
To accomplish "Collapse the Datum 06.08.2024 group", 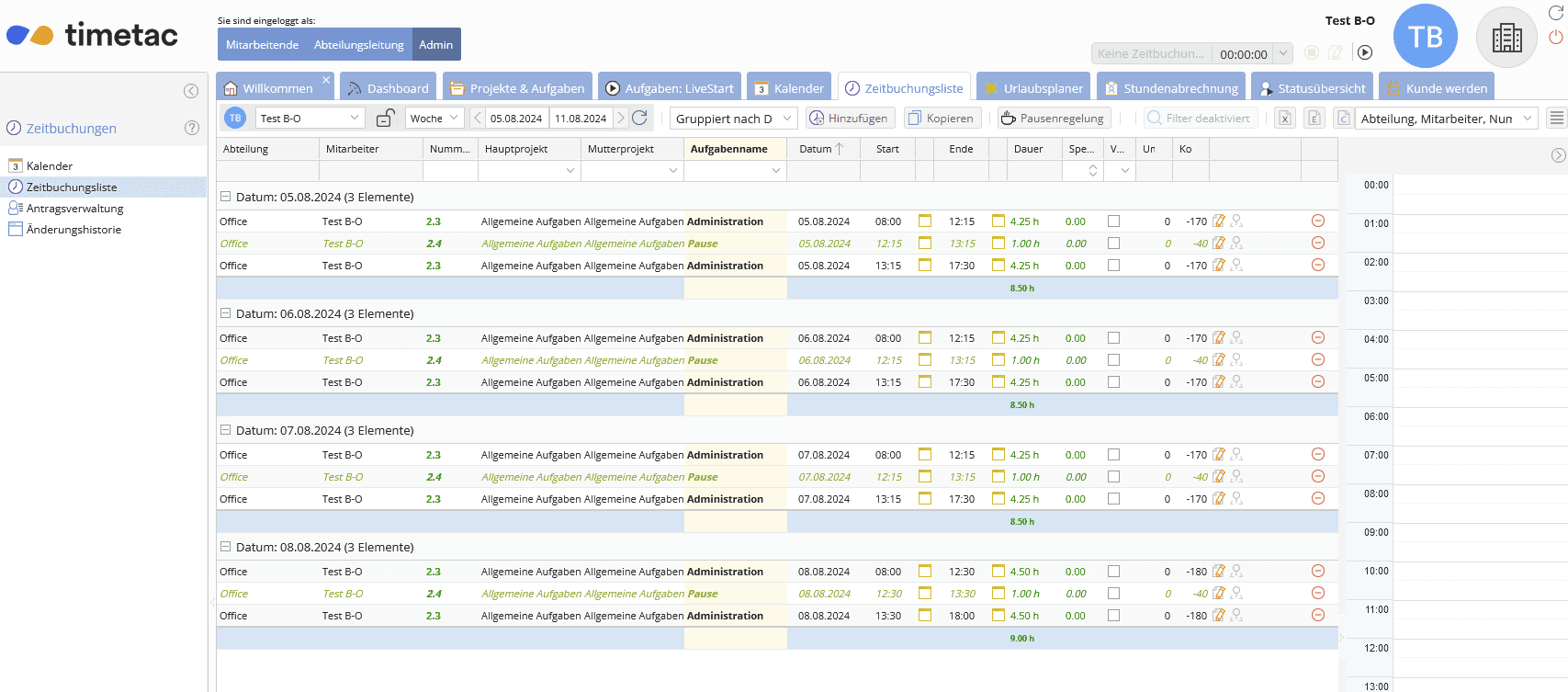I will tap(225, 313).
